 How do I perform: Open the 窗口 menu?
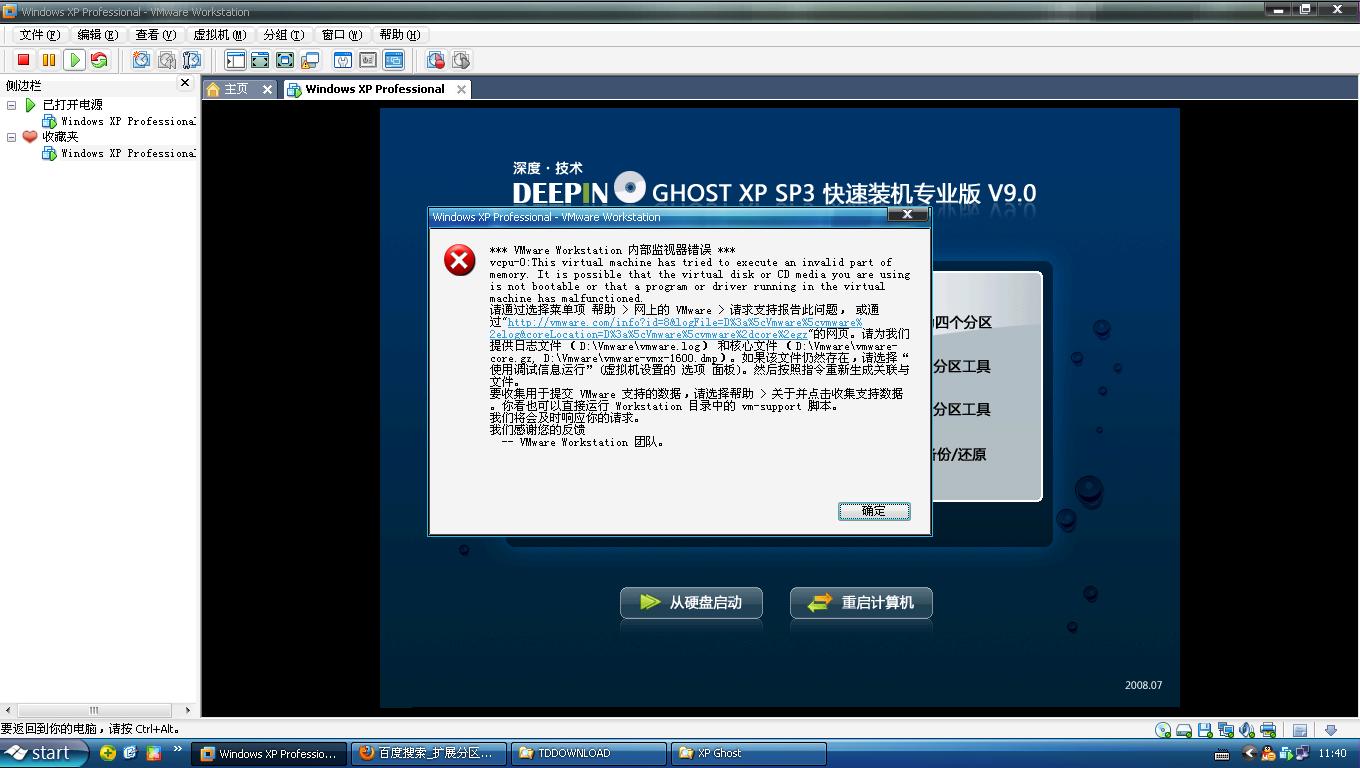(342, 35)
